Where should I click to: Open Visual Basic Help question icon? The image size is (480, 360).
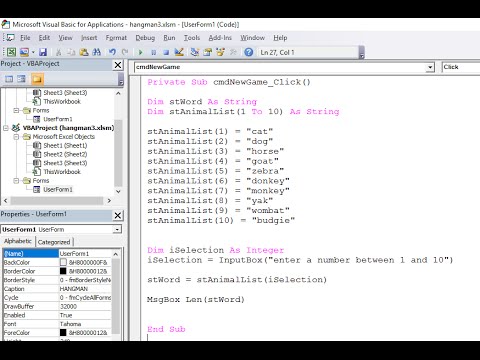(x=249, y=52)
